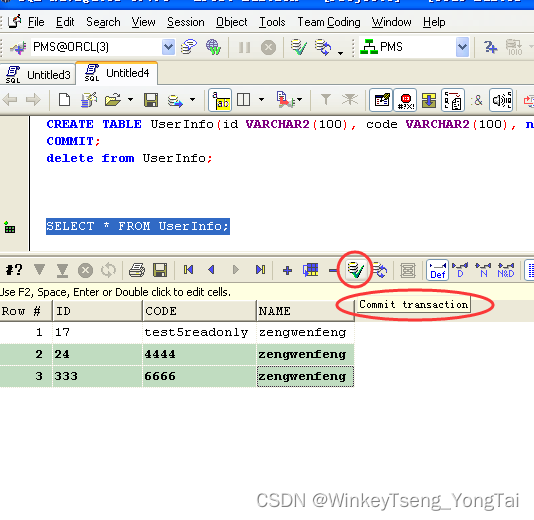Switch to the Untitled3 SQL tab
The width and height of the screenshot is (534, 520).
coord(38,74)
